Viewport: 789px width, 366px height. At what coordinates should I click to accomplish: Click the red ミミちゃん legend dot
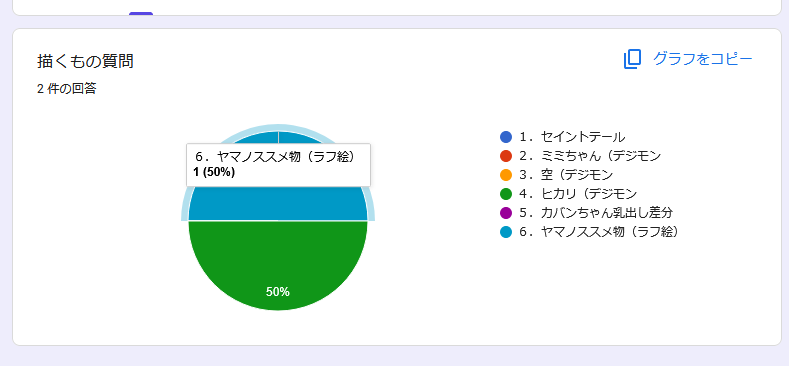point(506,156)
